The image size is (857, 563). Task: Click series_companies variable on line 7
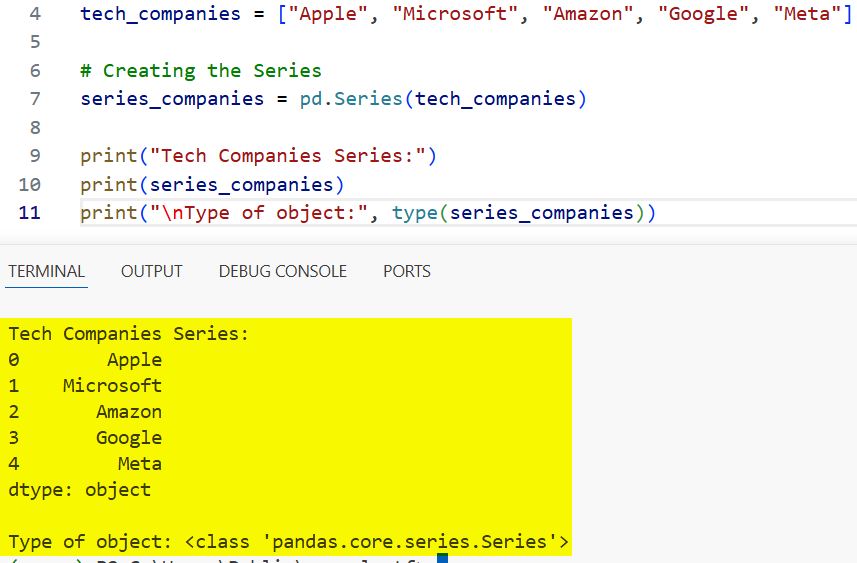(172, 99)
